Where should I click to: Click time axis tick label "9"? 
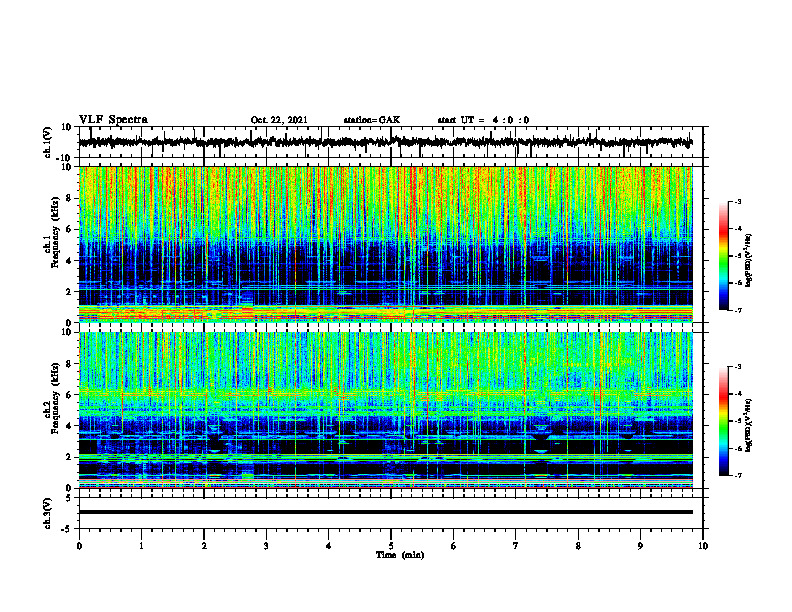[x=640, y=546]
